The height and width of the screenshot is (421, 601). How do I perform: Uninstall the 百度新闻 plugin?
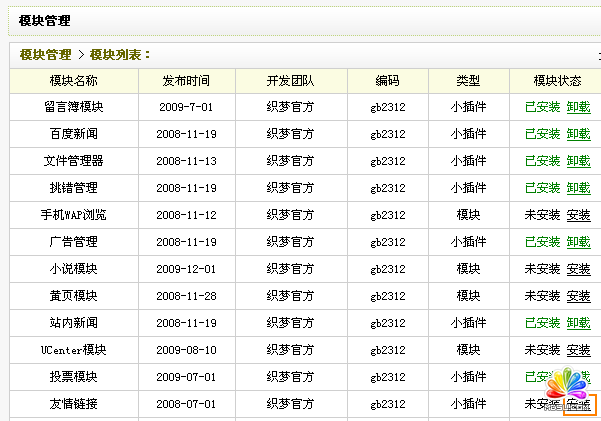pos(578,134)
